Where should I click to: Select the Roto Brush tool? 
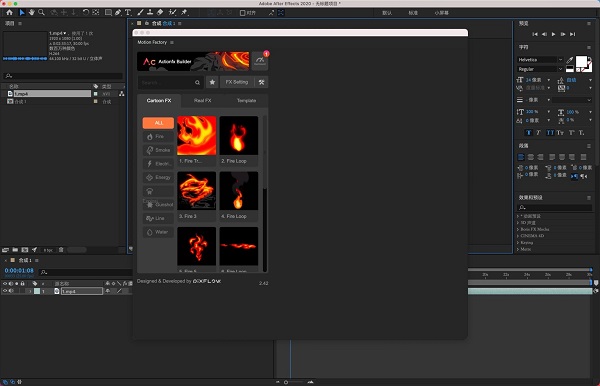[x=173, y=13]
